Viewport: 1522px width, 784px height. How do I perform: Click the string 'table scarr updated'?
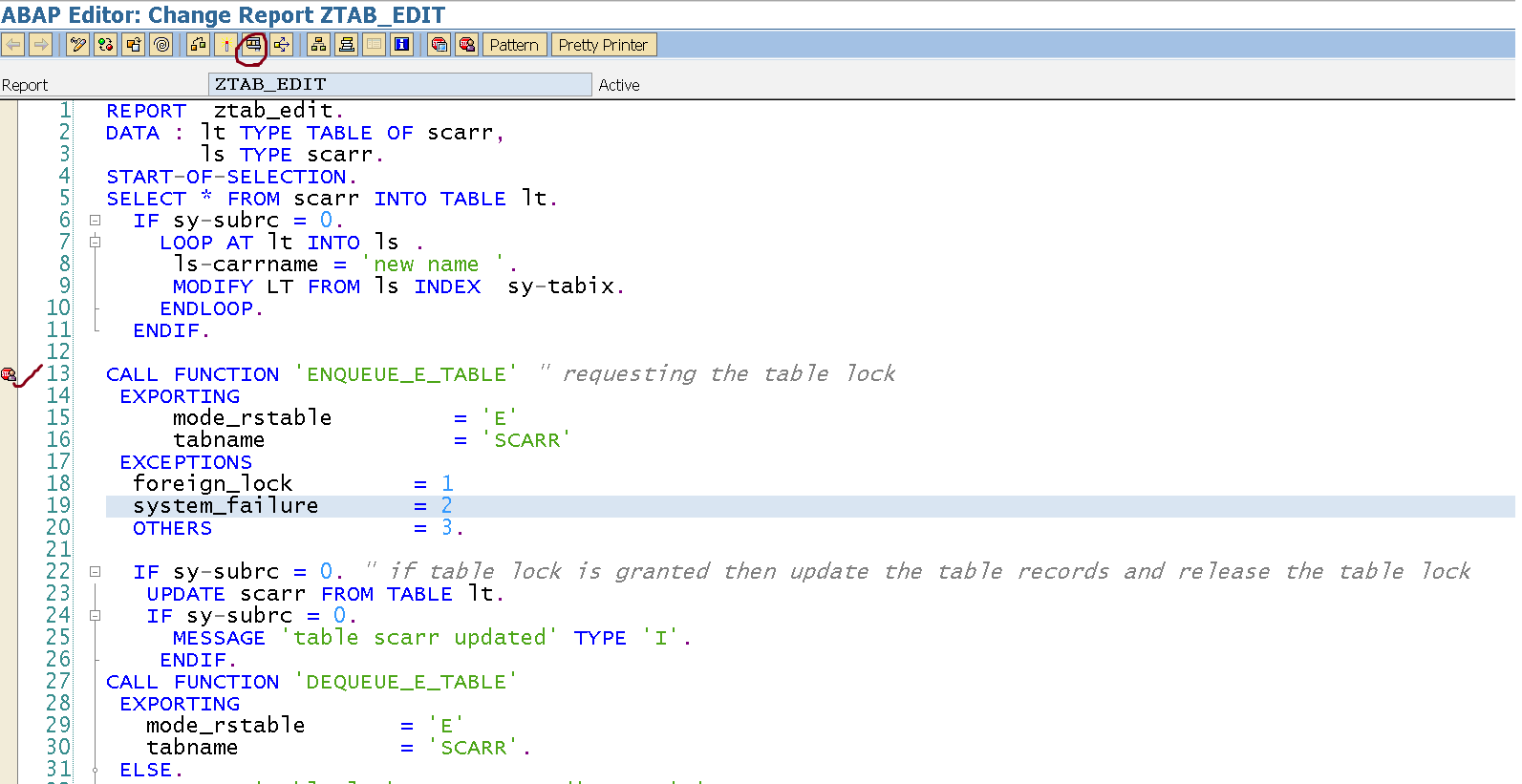(419, 638)
